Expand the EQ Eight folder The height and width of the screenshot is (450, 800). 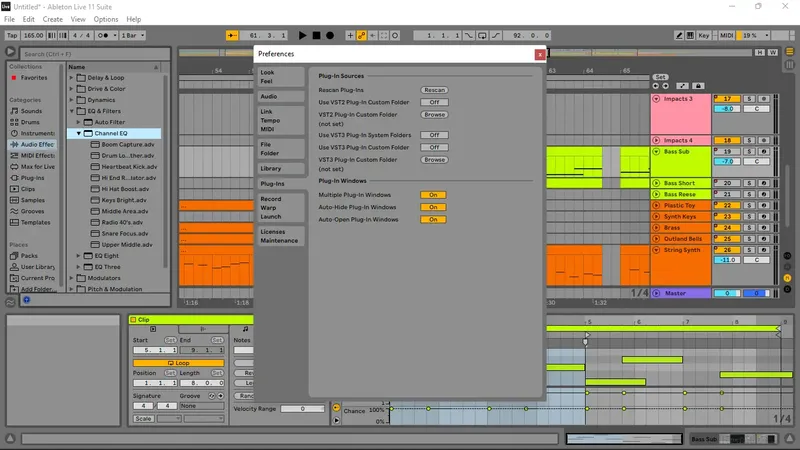tap(79, 256)
